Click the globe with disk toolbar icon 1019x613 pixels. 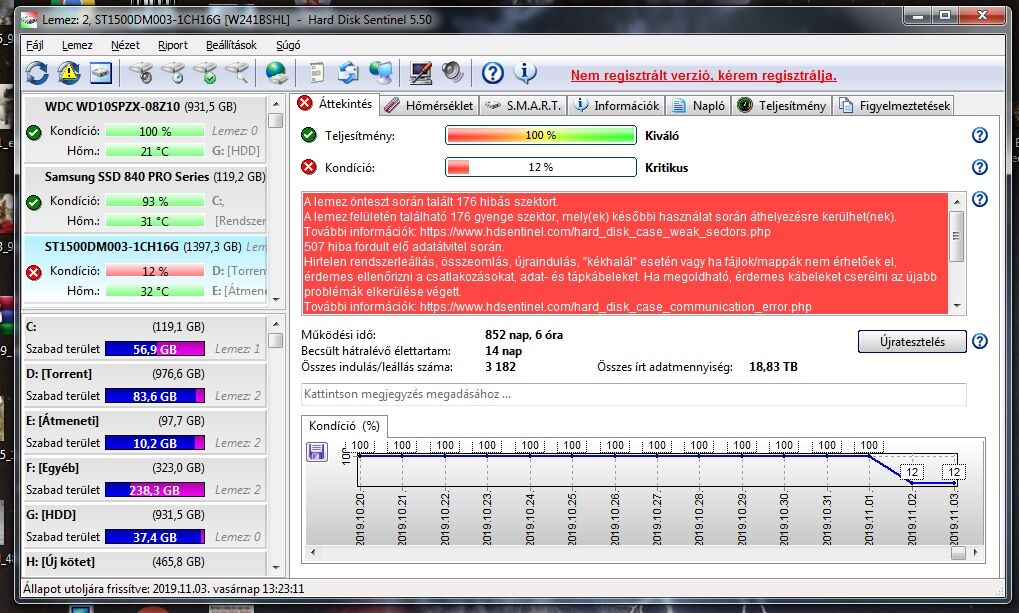277,73
